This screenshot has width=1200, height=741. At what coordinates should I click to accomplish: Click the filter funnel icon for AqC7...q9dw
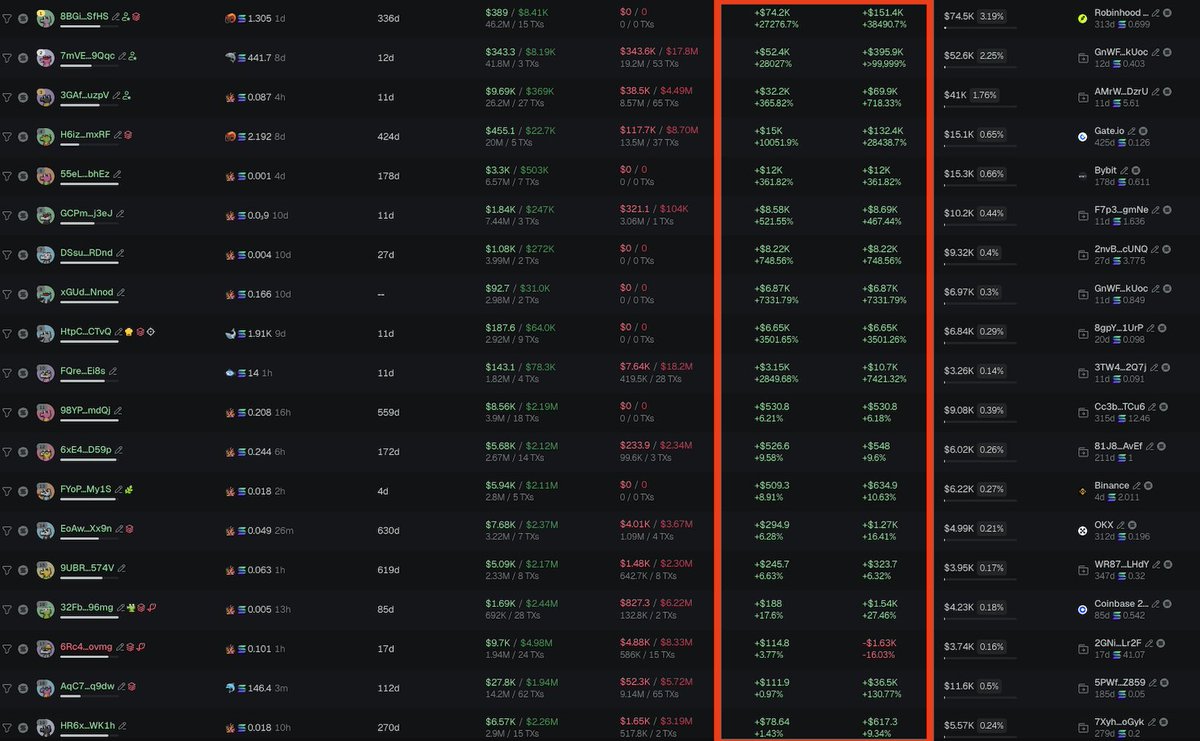(x=7, y=688)
